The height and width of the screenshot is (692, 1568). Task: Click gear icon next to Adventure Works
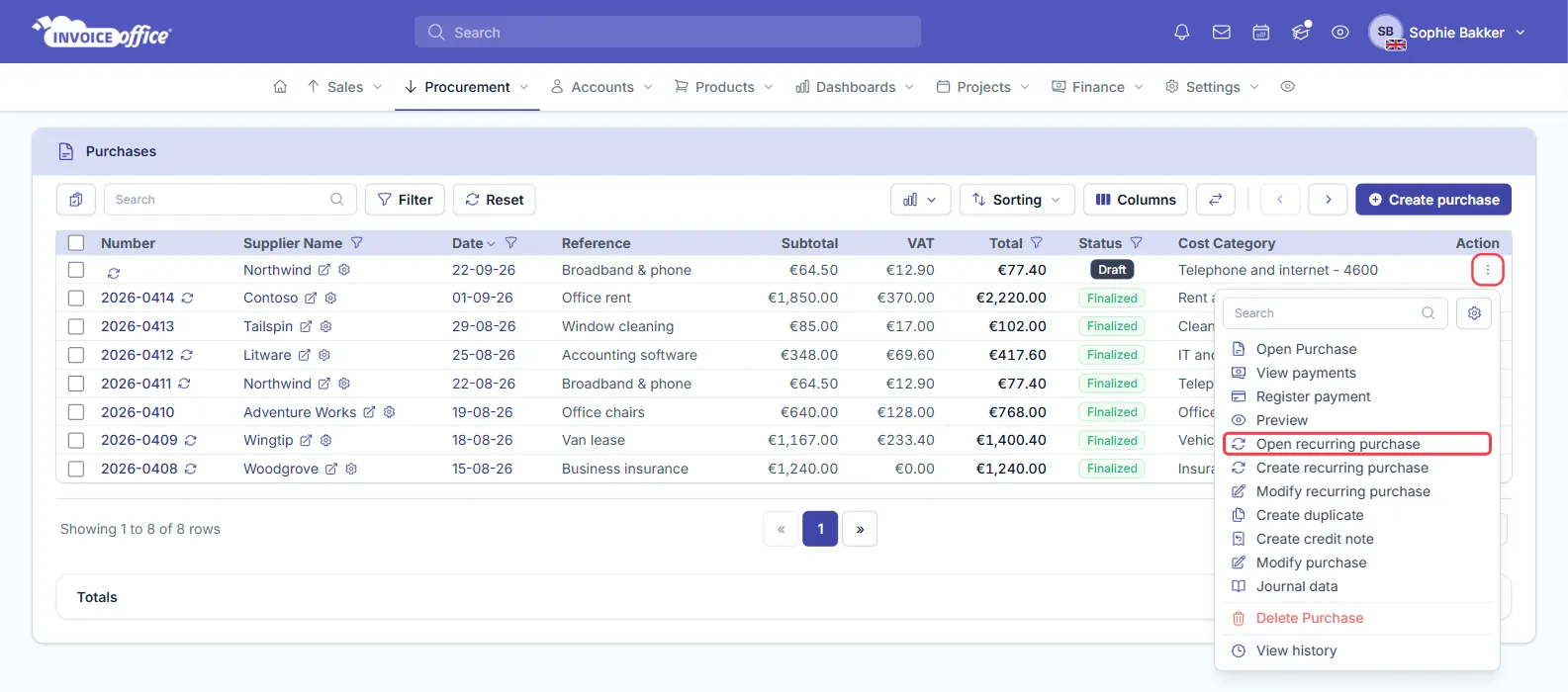(x=390, y=412)
